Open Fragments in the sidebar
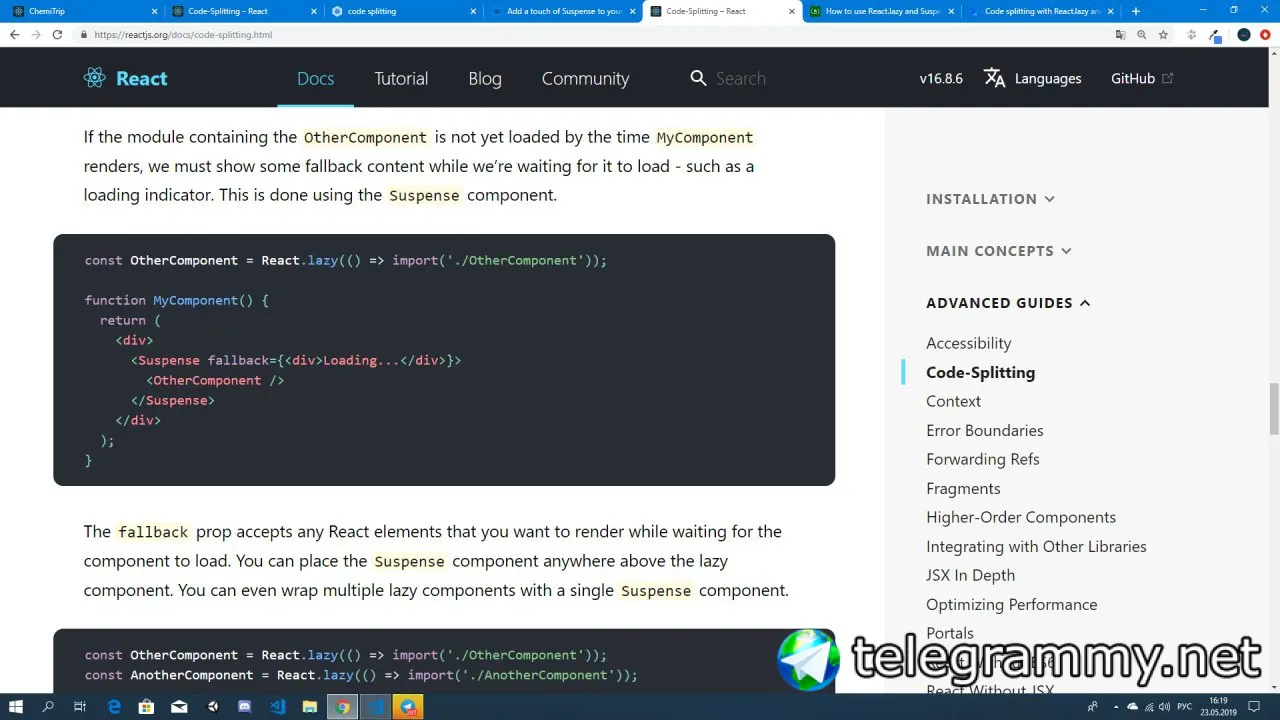This screenshot has height=720, width=1280. coord(963,488)
